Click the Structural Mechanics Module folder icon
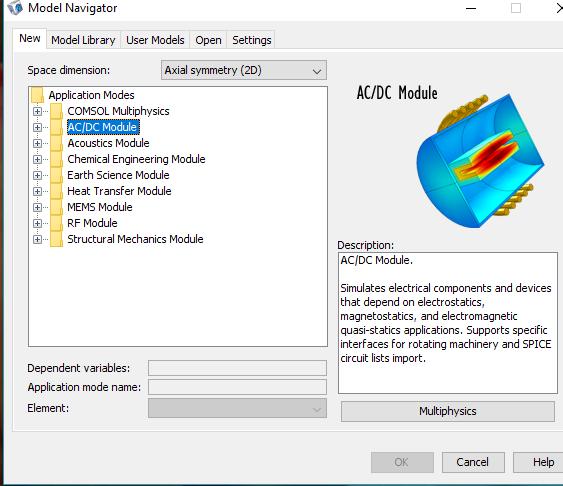This screenshot has height=486, width=563. click(56, 239)
